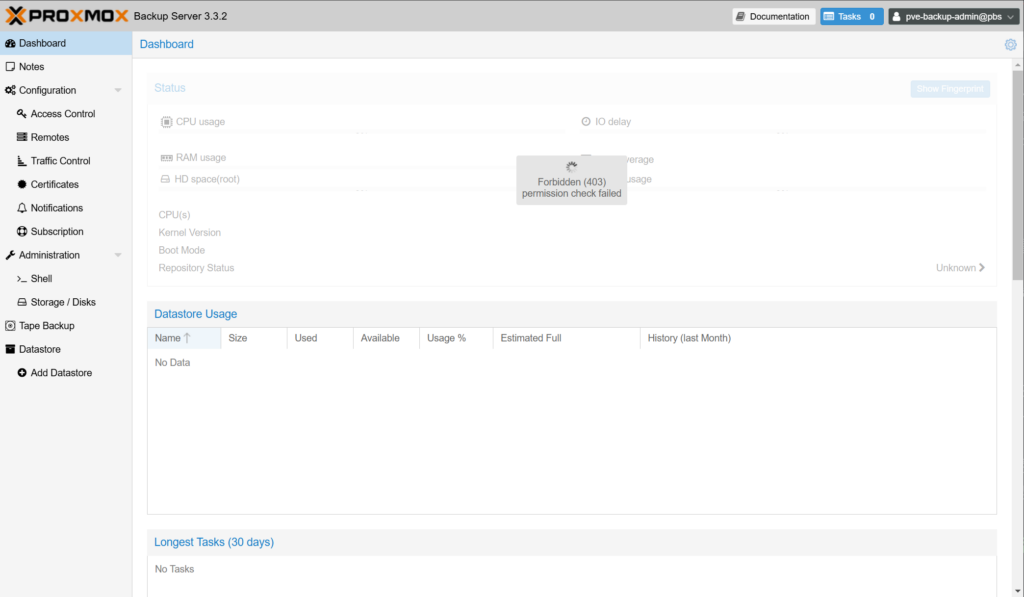This screenshot has height=597, width=1024.
Task: Sort datastores by Name column header
Action: [x=168, y=338]
